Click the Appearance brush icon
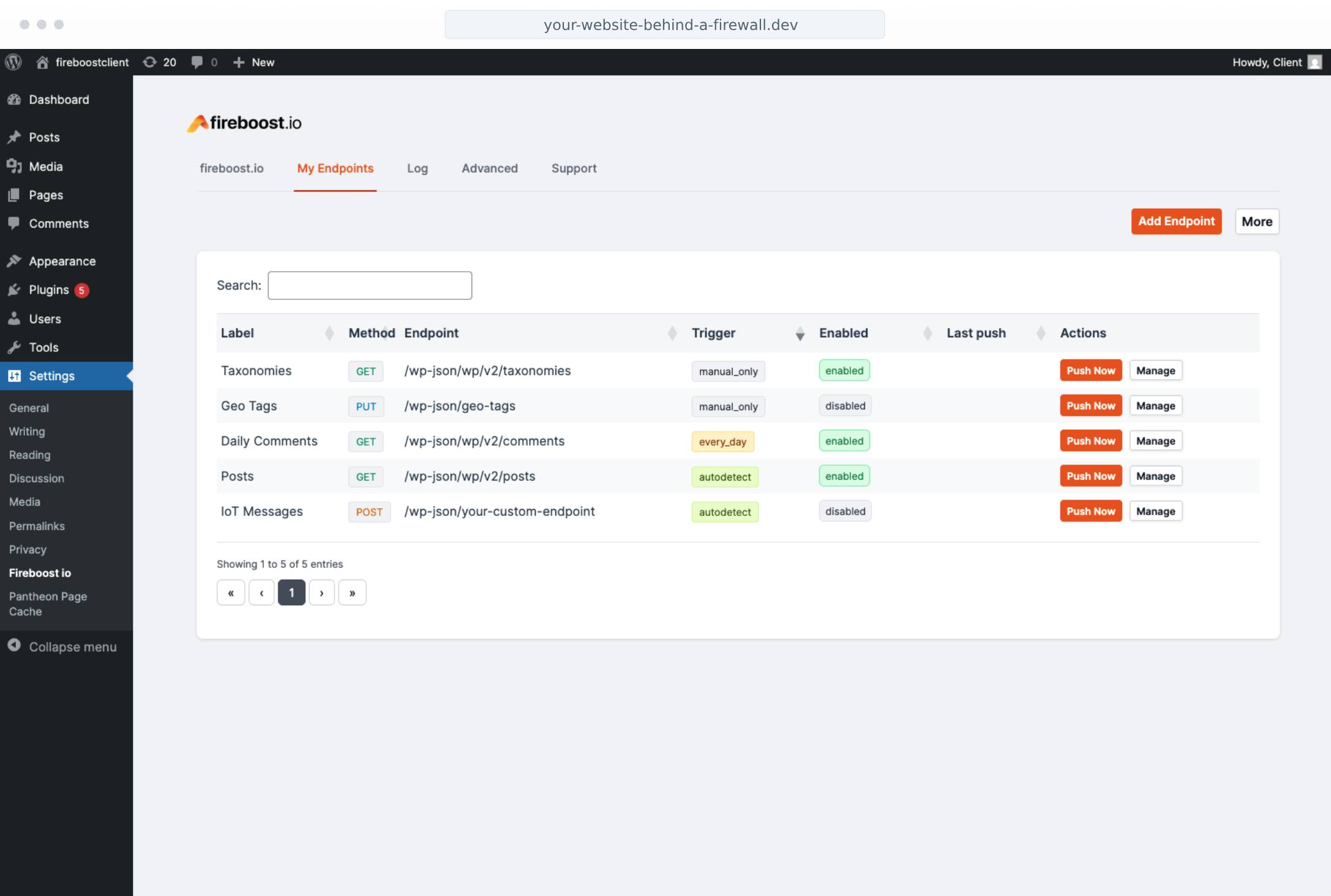This screenshot has width=1331, height=896. [x=14, y=261]
